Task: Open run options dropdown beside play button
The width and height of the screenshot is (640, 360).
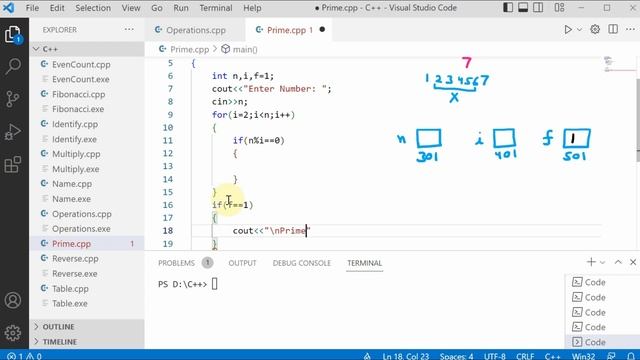Action: click(579, 29)
